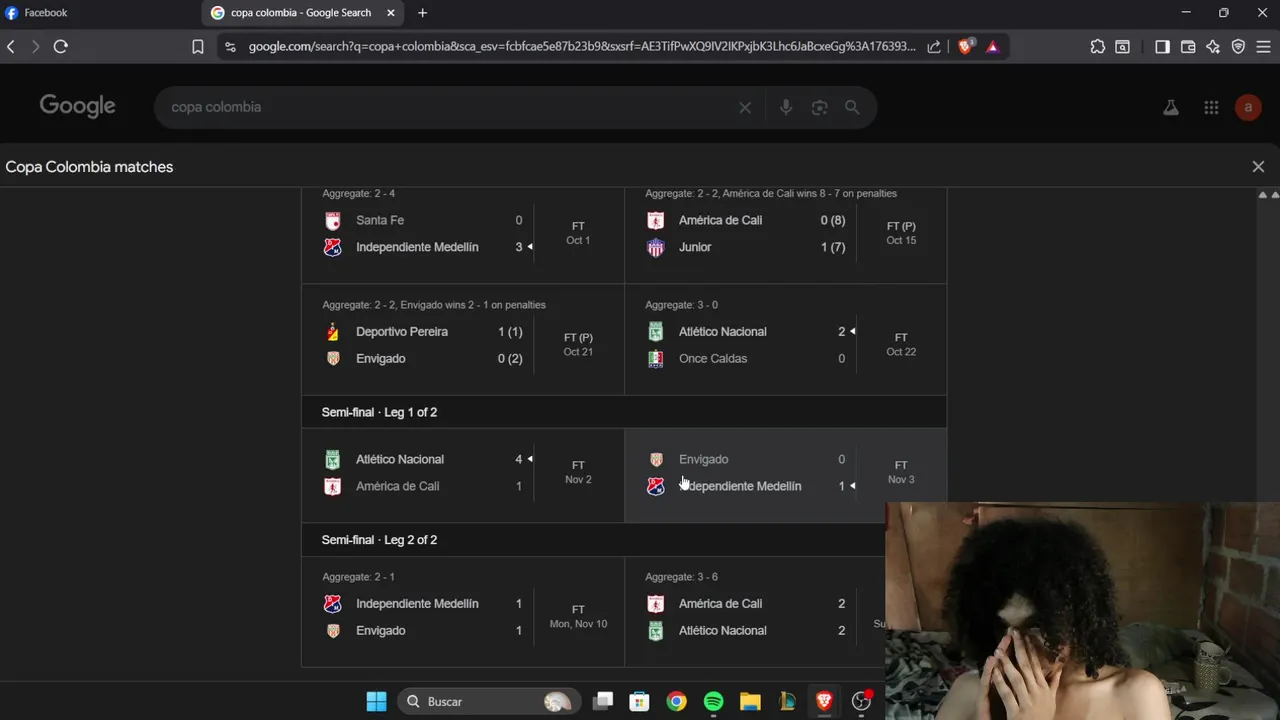This screenshot has width=1280, height=720.
Task: Open OBS Studio from the taskbar
Action: click(861, 702)
